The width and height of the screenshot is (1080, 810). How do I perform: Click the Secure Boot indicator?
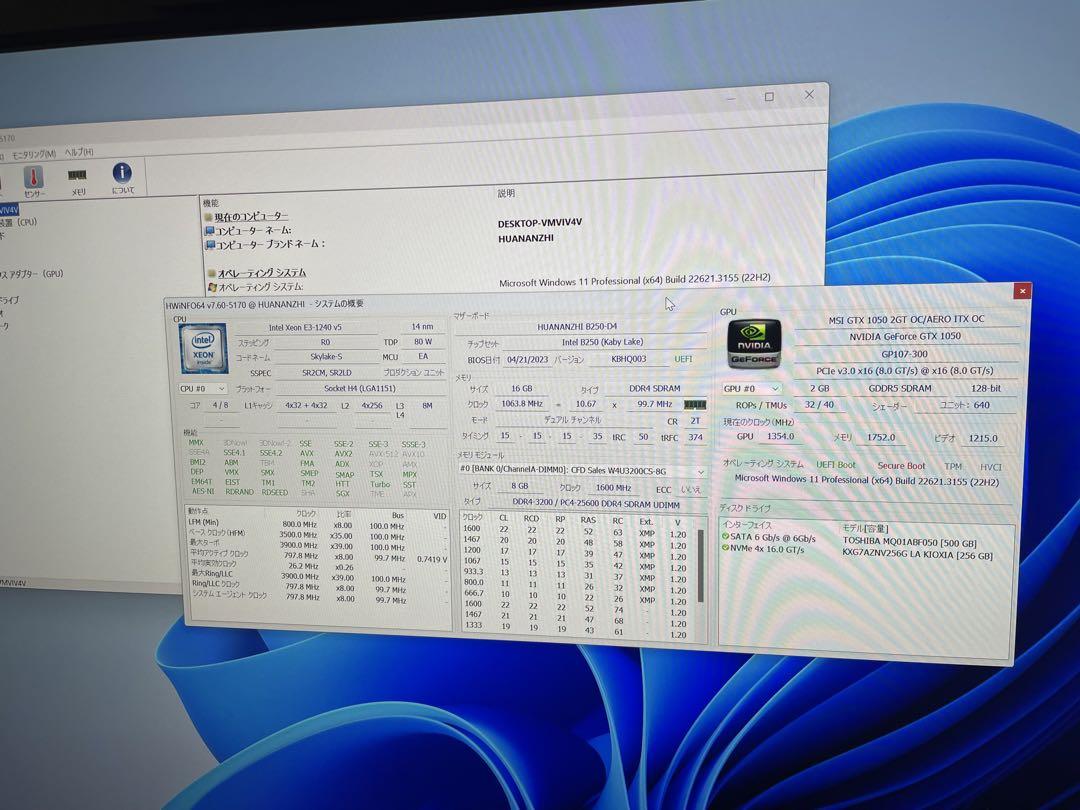tap(901, 466)
